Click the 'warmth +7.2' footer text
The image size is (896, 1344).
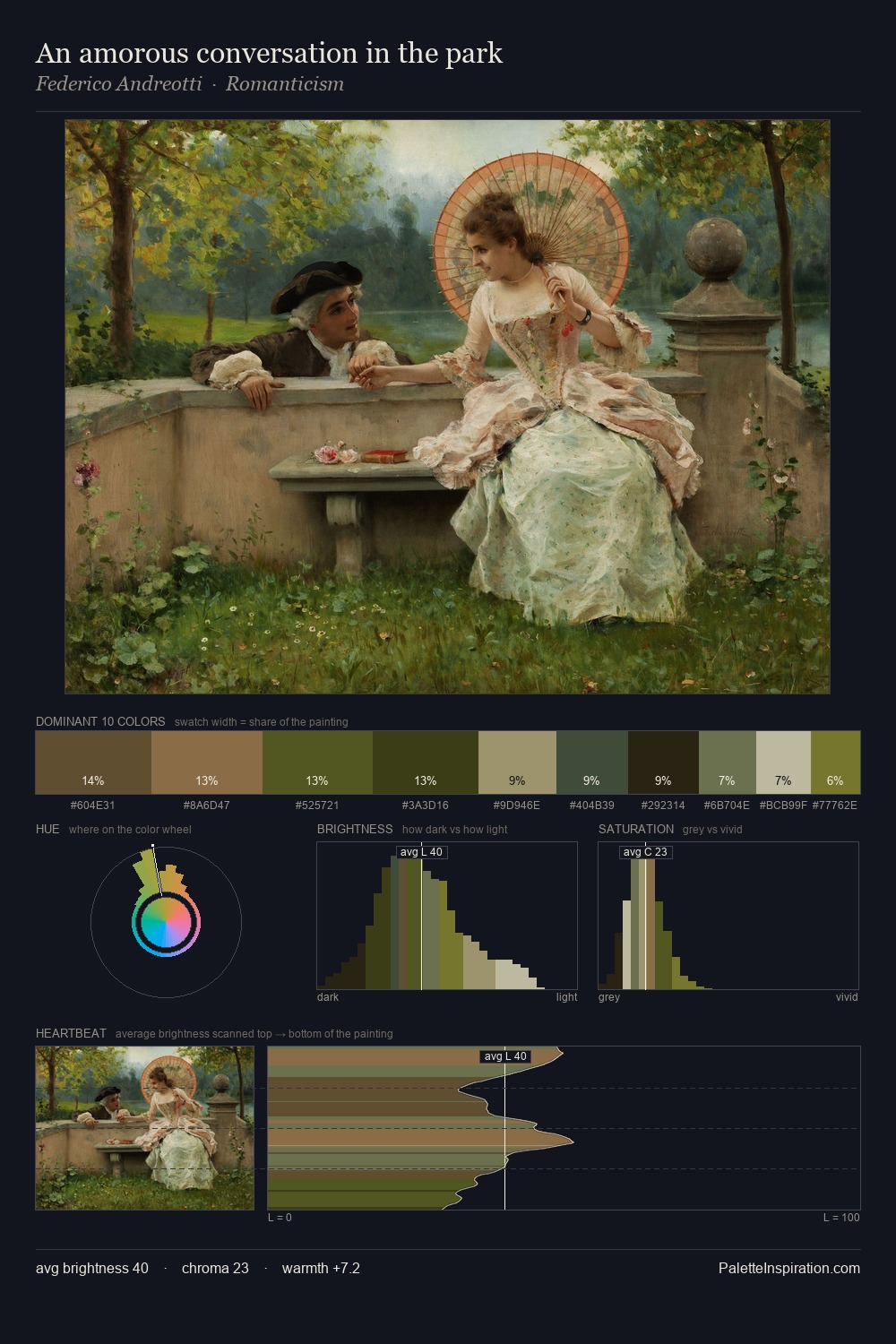(x=321, y=1268)
